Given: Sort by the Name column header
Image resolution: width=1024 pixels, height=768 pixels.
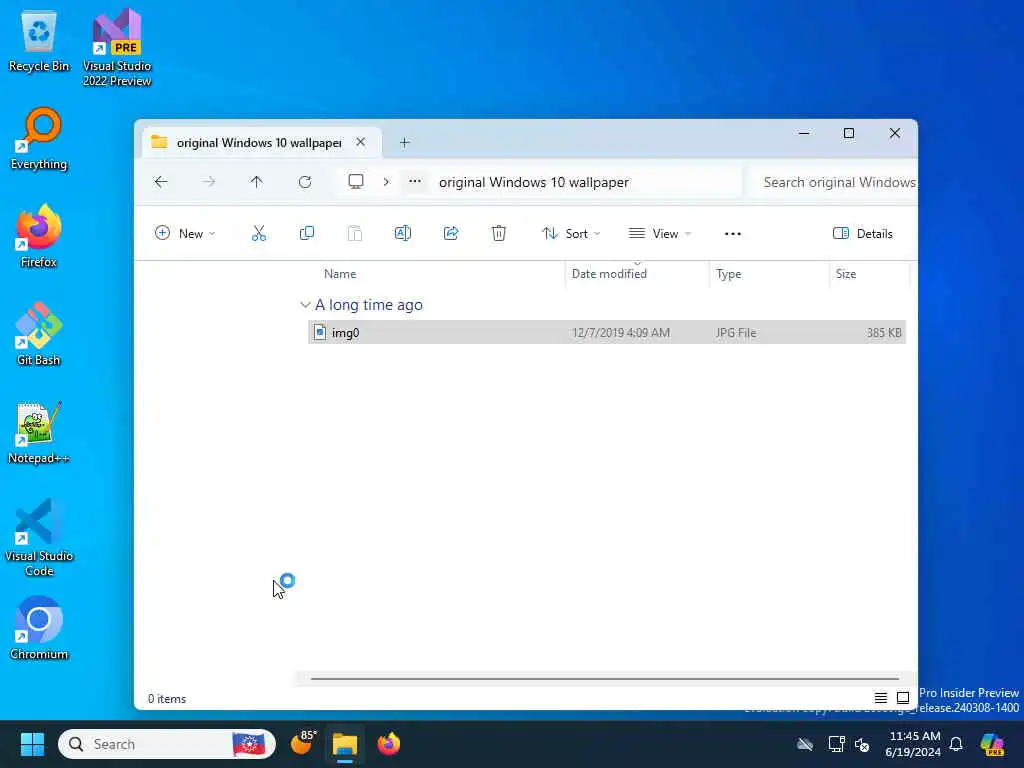Looking at the screenshot, I should point(340,274).
